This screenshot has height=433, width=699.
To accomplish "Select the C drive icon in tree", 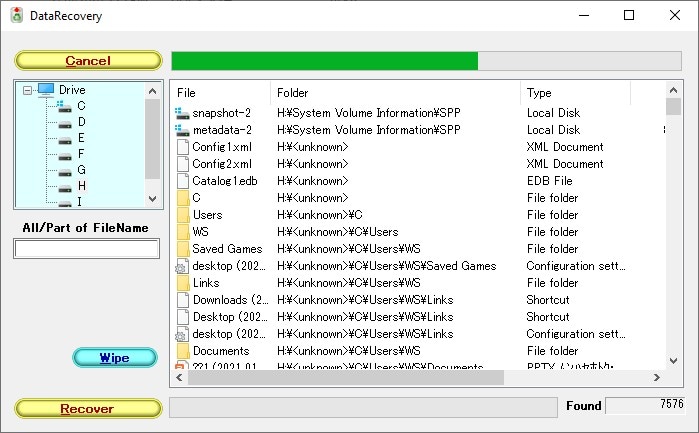I will (x=64, y=106).
